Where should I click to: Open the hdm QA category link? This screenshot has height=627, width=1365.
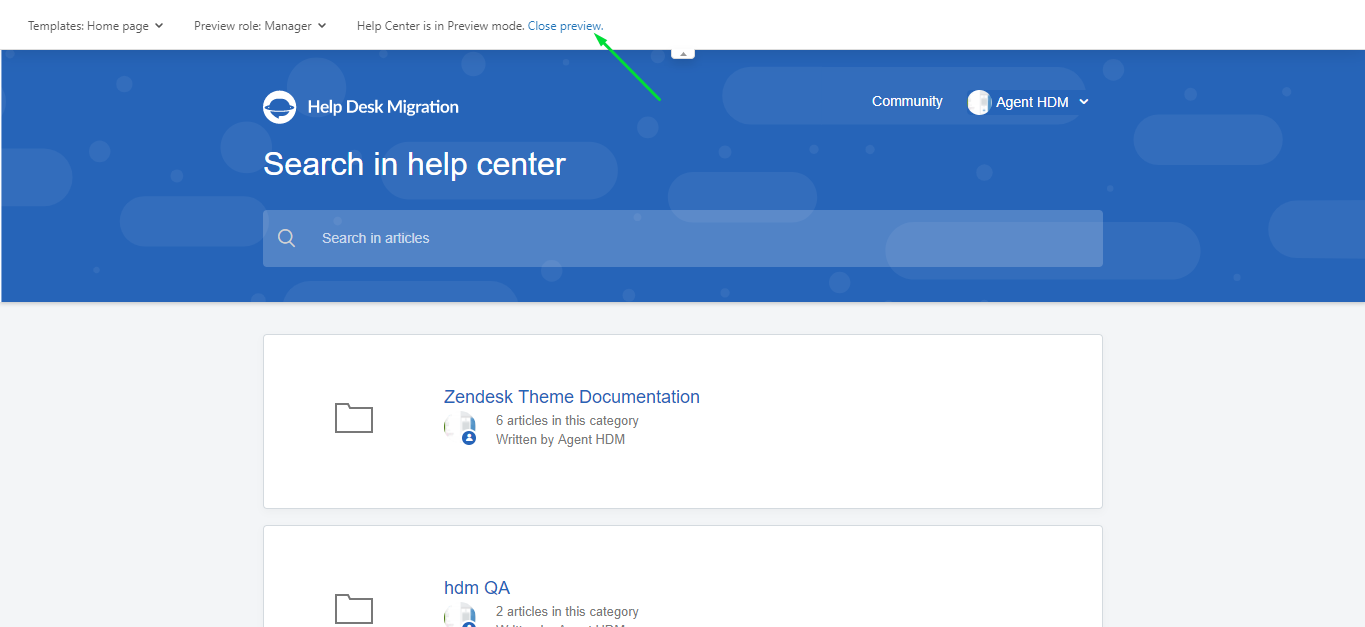point(477,588)
